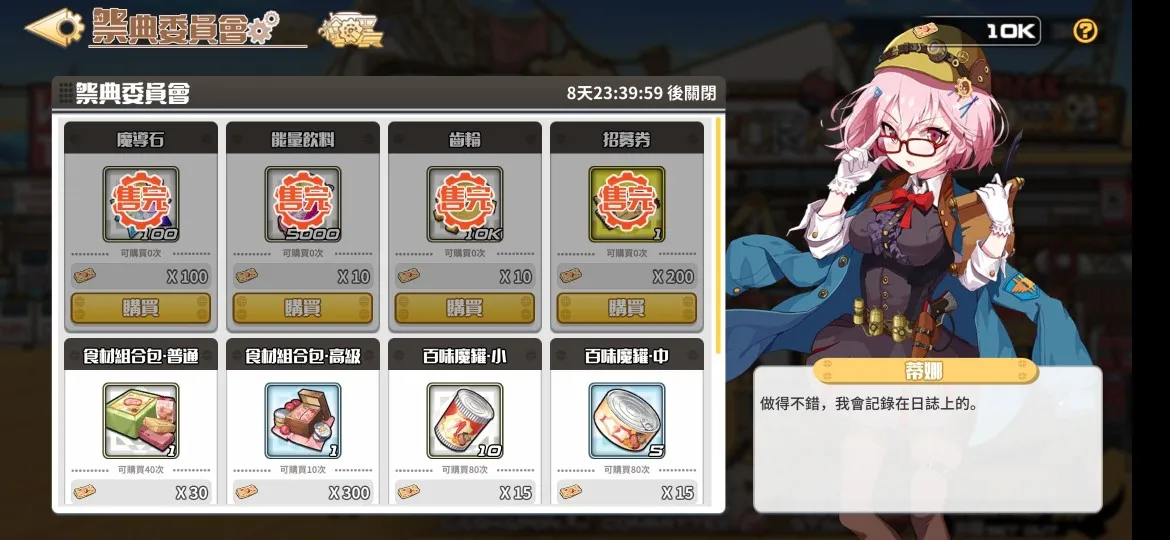Click 購買 button under 招募券

point(627,308)
